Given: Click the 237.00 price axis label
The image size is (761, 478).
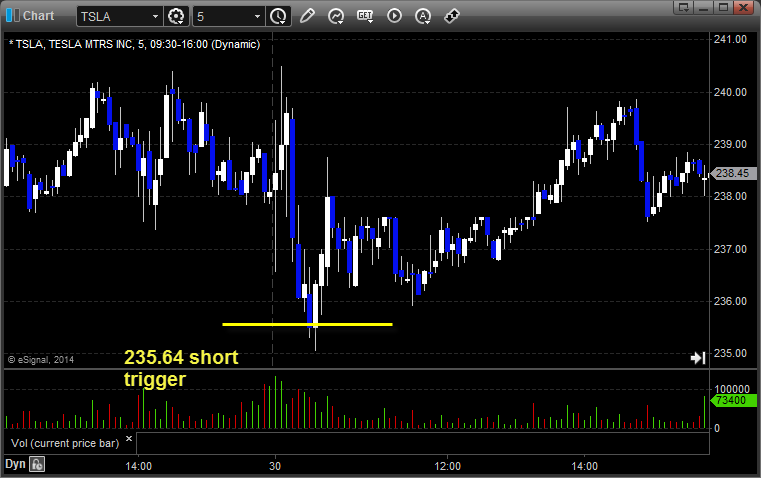Looking at the screenshot, I should point(730,249).
